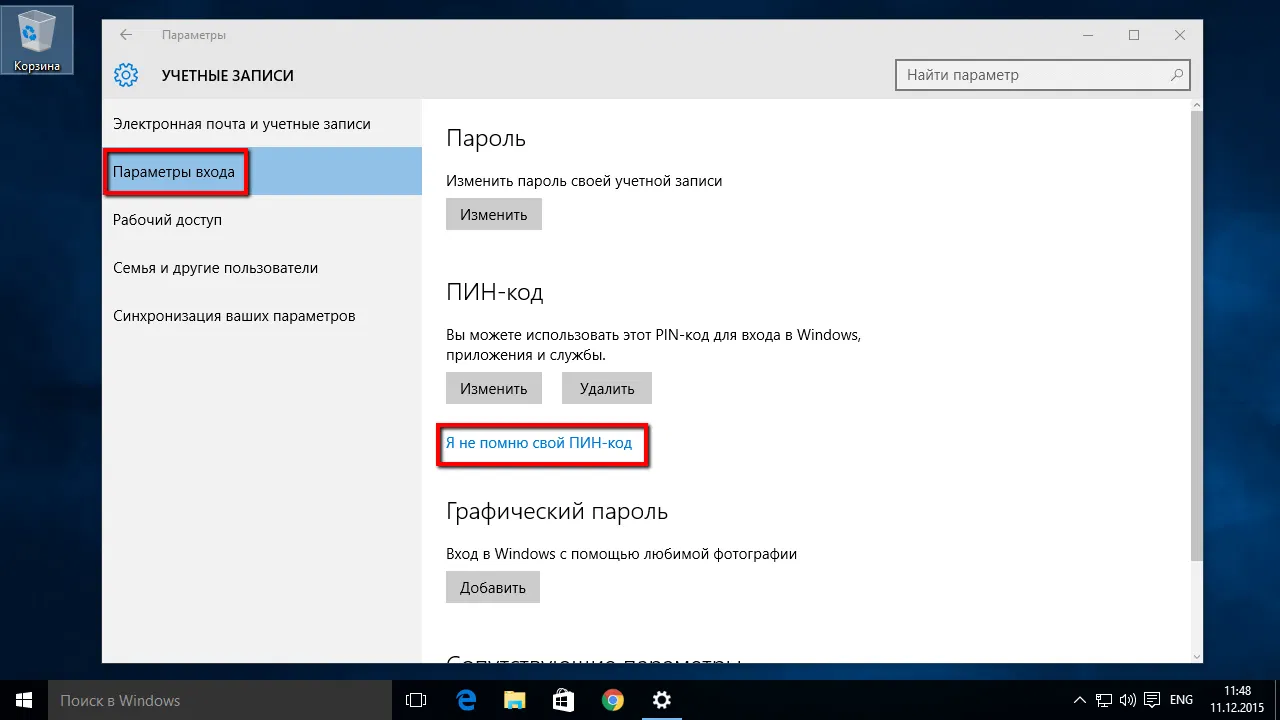Open the Windows Store from the taskbar
Image resolution: width=1280 pixels, height=720 pixels.
pyautogui.click(x=563, y=700)
